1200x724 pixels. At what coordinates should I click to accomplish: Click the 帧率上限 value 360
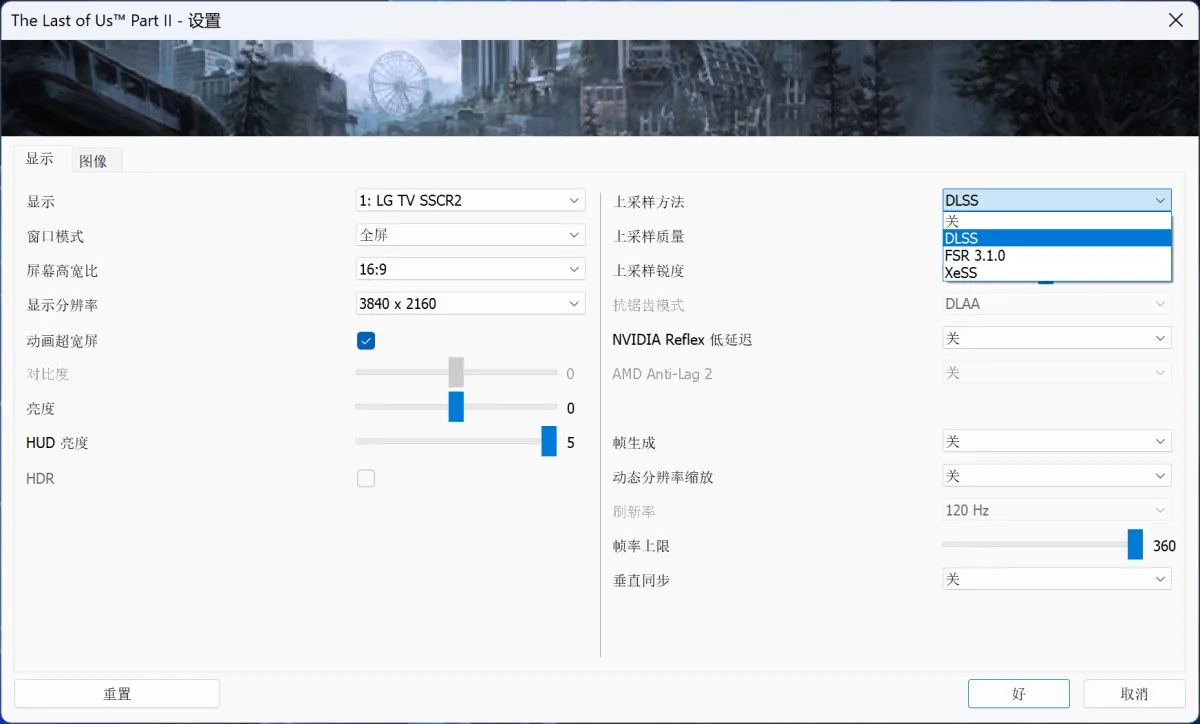[x=1164, y=546]
